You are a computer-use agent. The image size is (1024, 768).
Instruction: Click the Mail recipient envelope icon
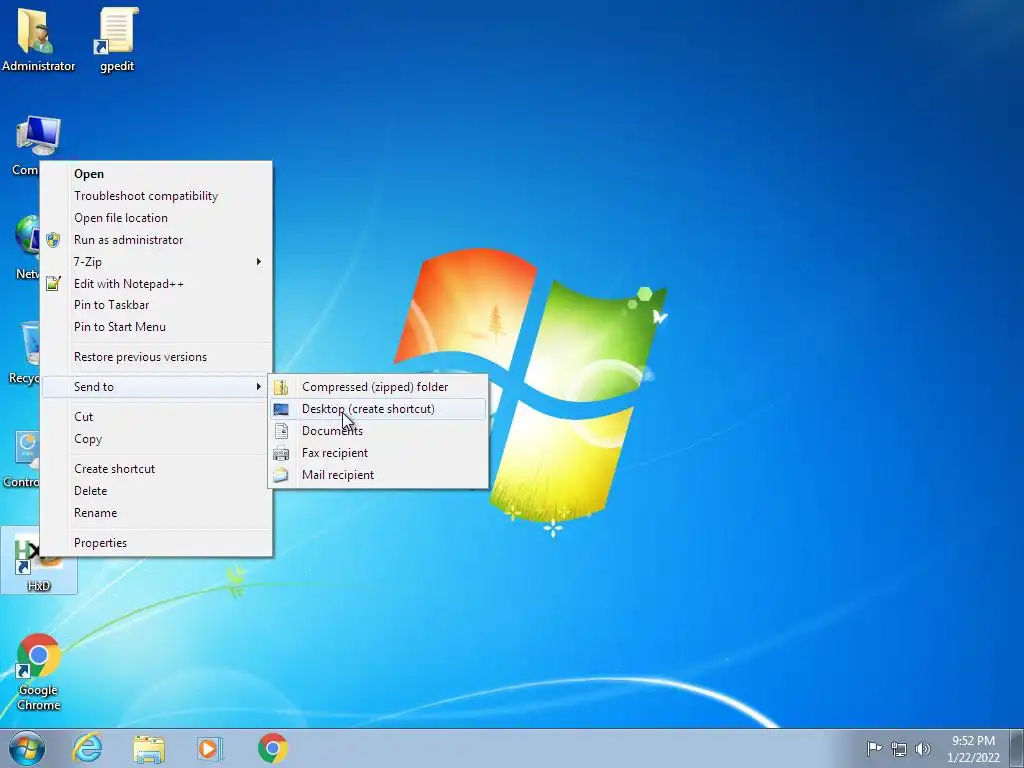pyautogui.click(x=281, y=475)
